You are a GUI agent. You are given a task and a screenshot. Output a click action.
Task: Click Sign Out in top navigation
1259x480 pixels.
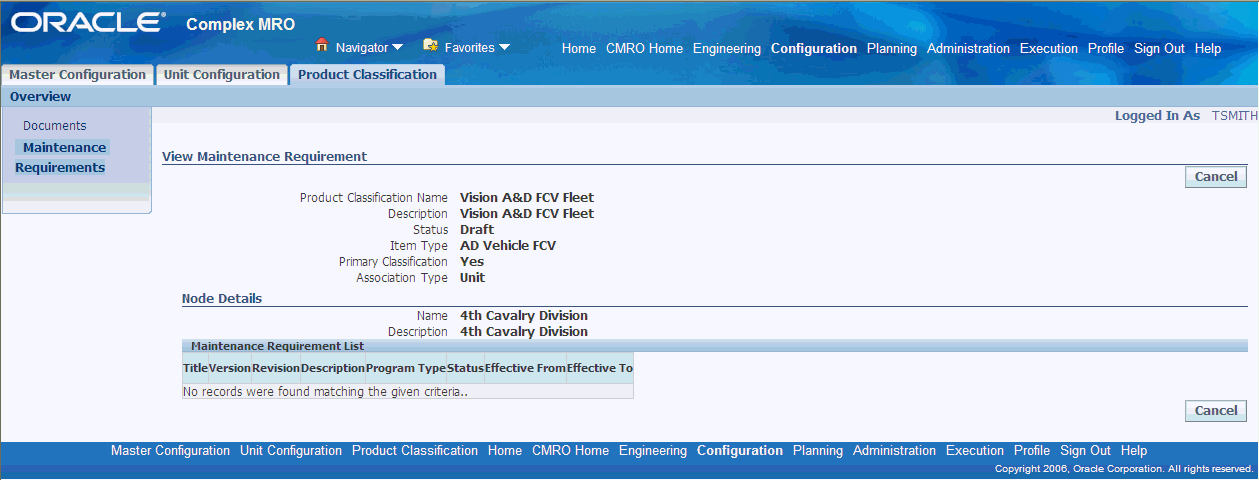1159,49
